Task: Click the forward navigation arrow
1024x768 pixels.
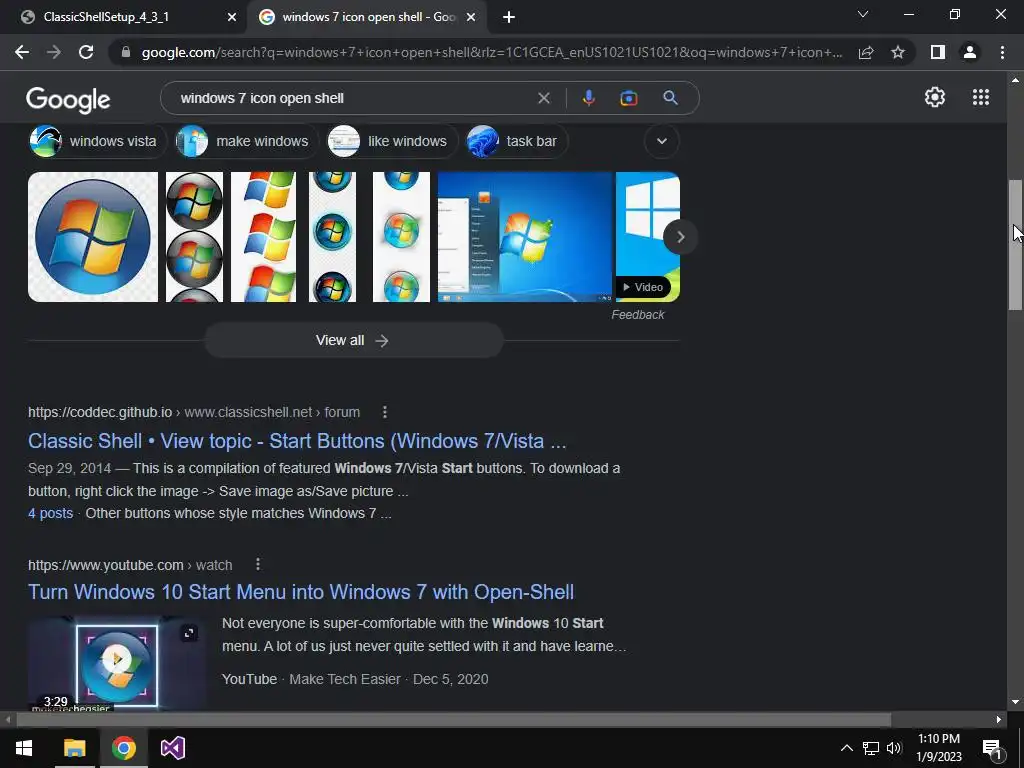Action: coord(54,52)
